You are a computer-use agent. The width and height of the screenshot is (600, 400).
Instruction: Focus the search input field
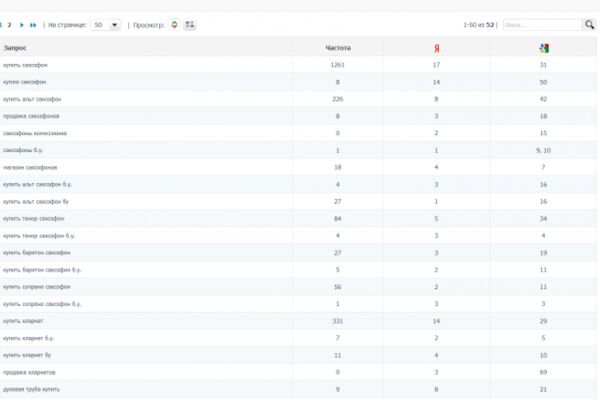pos(542,25)
